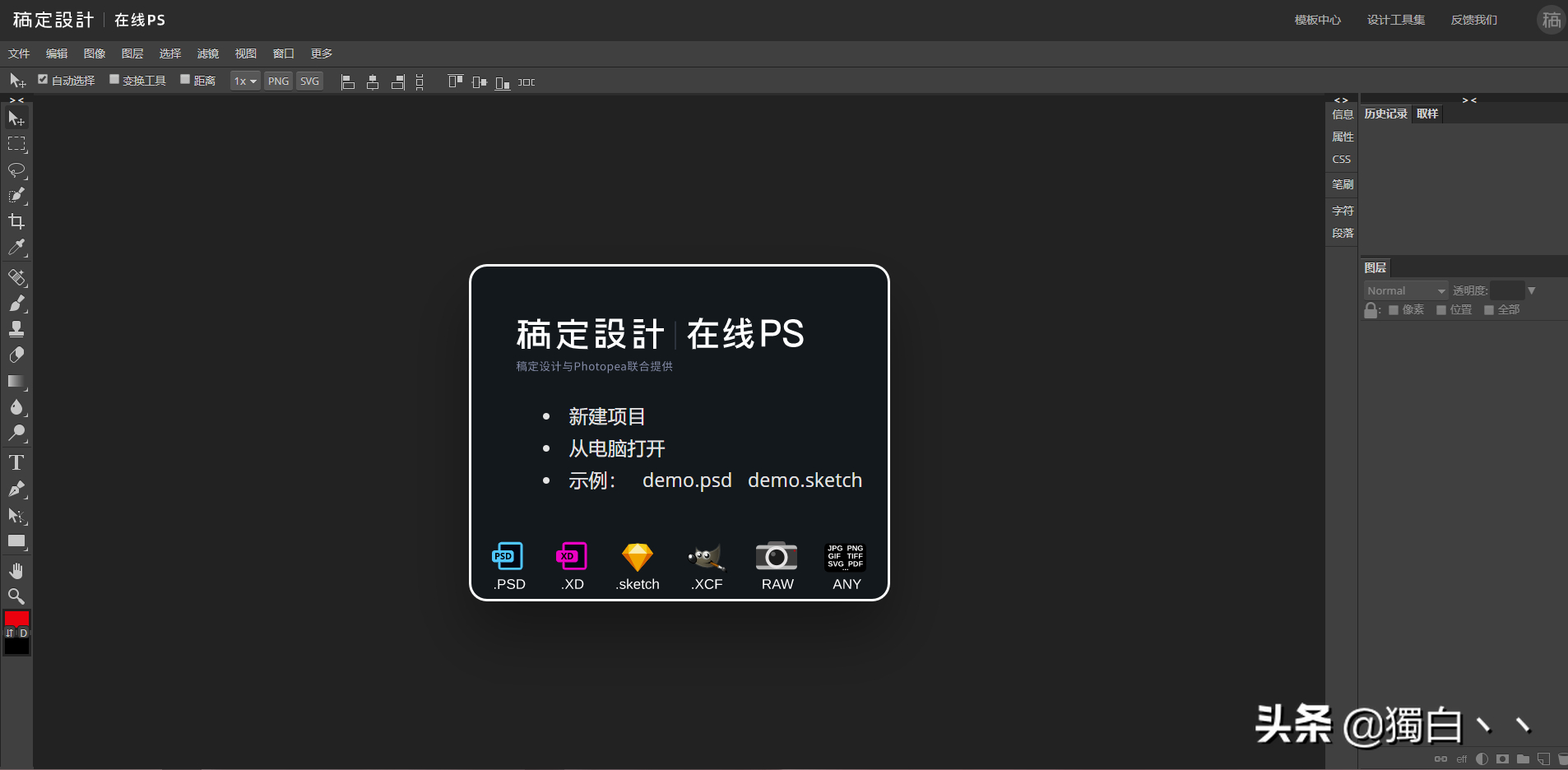Click the align left edges icon
The width and height of the screenshot is (1568, 770).
coord(348,82)
